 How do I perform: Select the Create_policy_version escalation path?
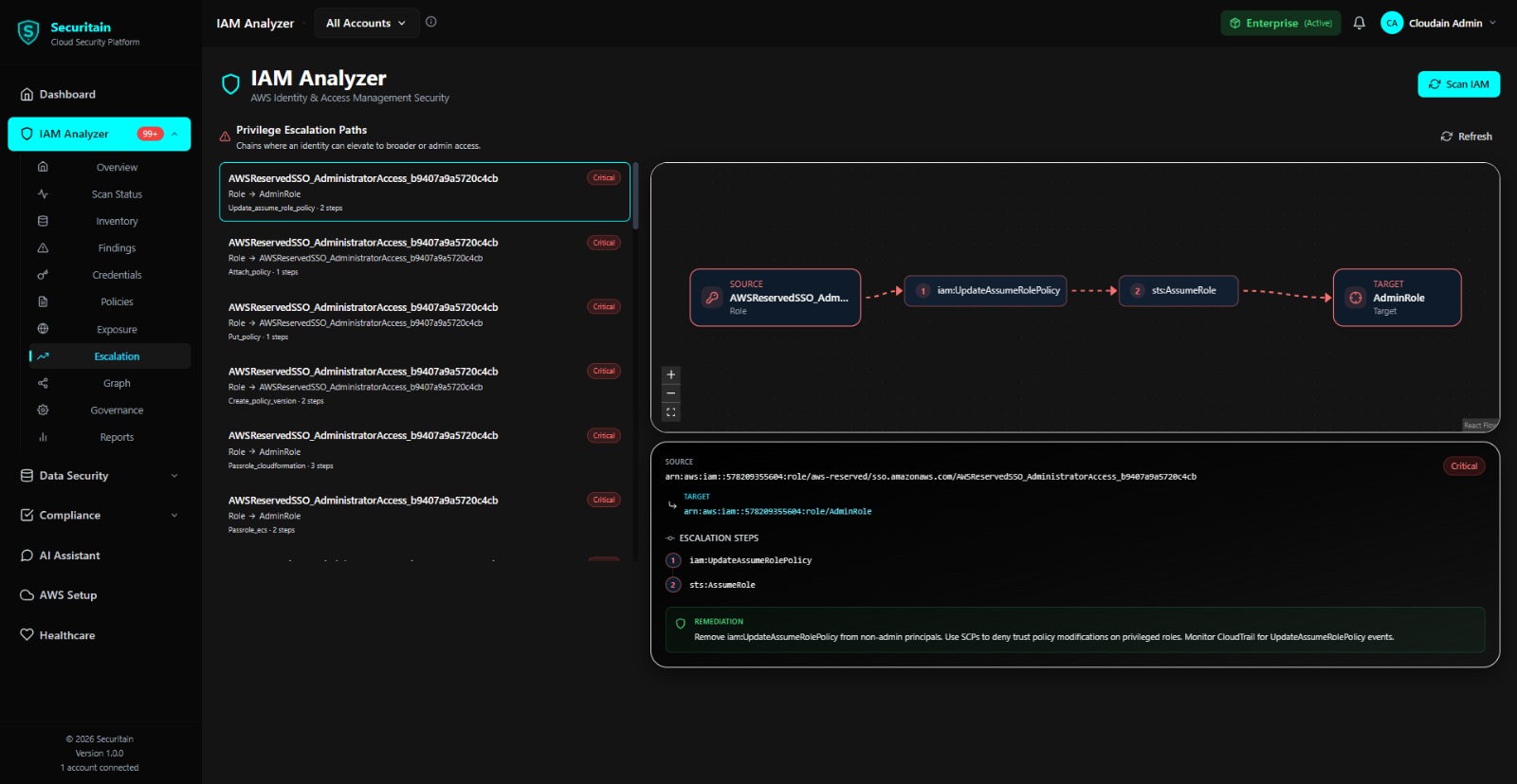pyautogui.click(x=425, y=386)
